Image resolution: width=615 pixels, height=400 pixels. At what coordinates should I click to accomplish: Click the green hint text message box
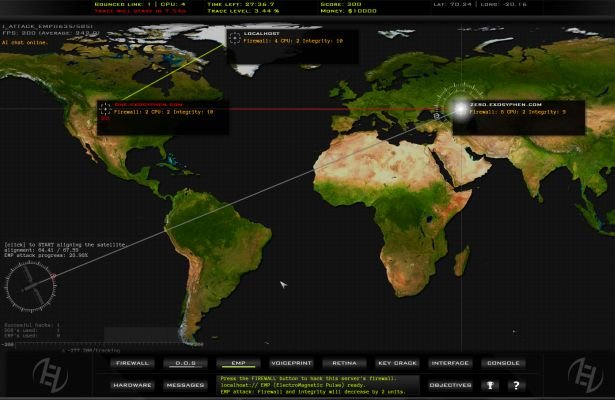(x=317, y=384)
